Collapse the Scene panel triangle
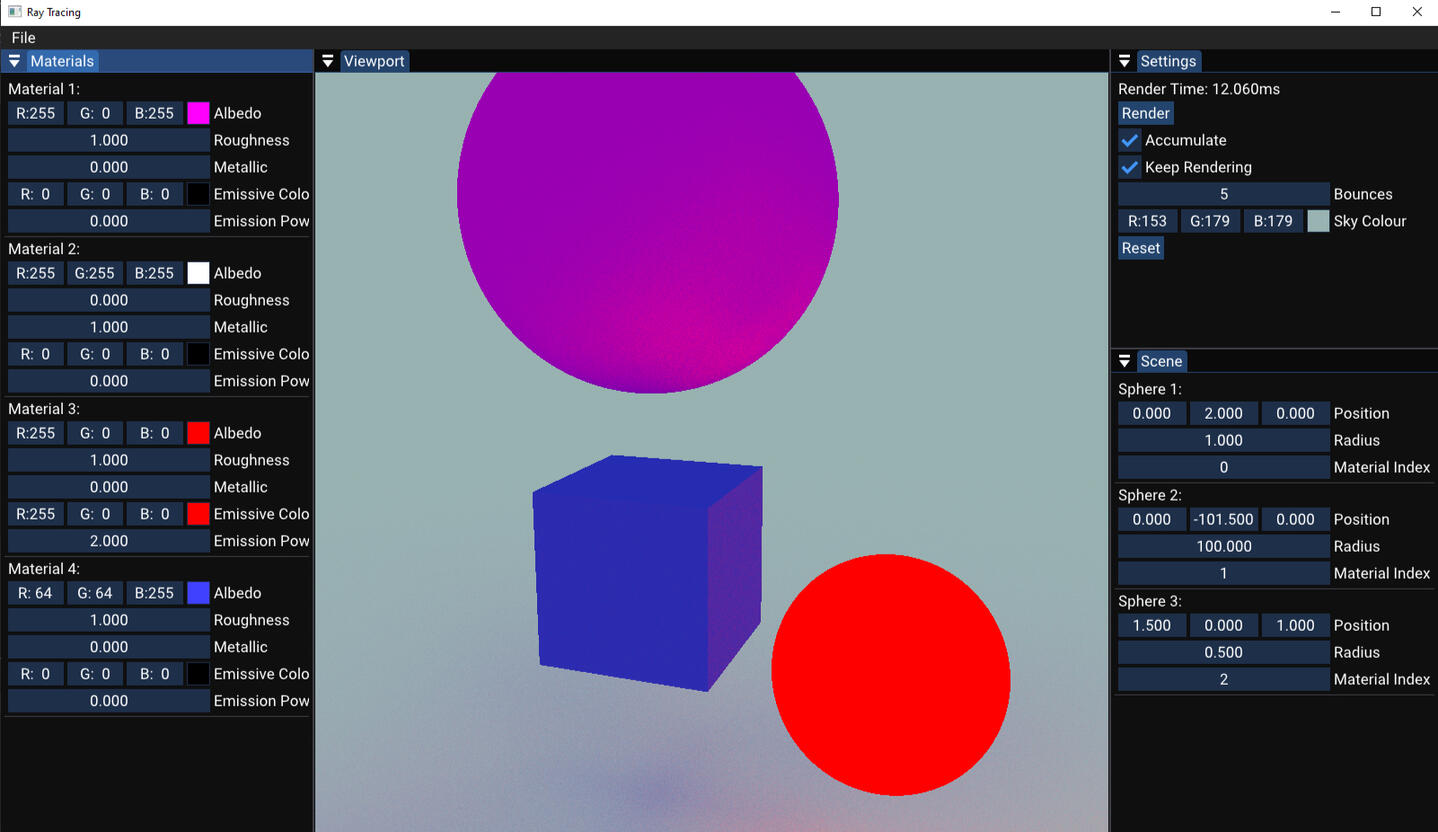Image resolution: width=1438 pixels, height=832 pixels. pos(1124,361)
